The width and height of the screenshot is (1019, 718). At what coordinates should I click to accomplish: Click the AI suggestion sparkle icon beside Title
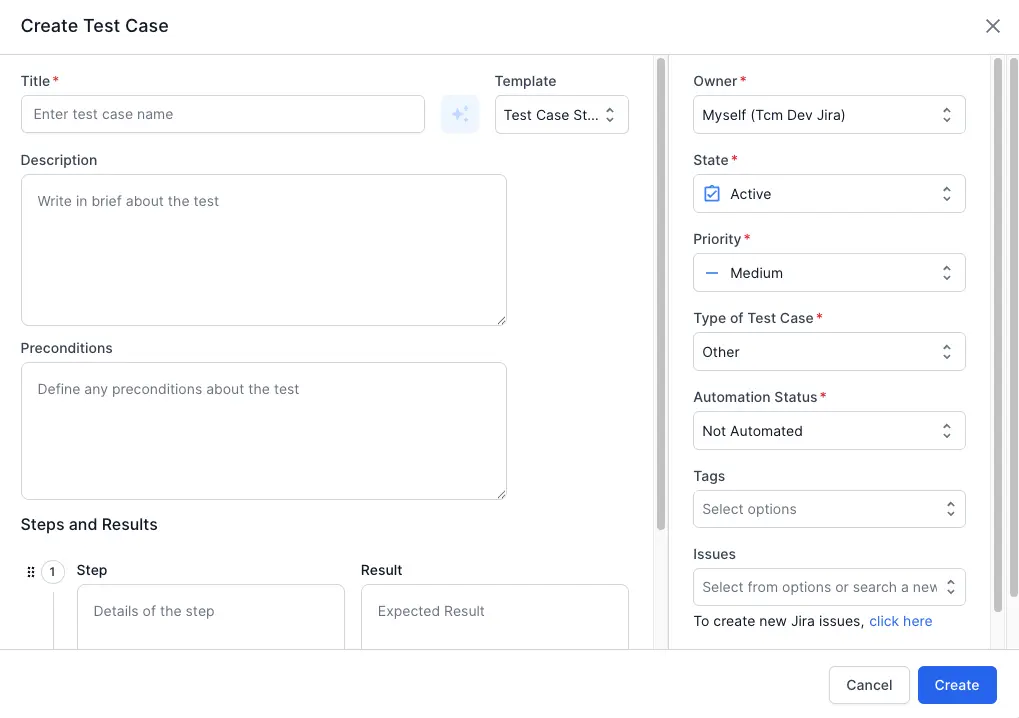459,114
